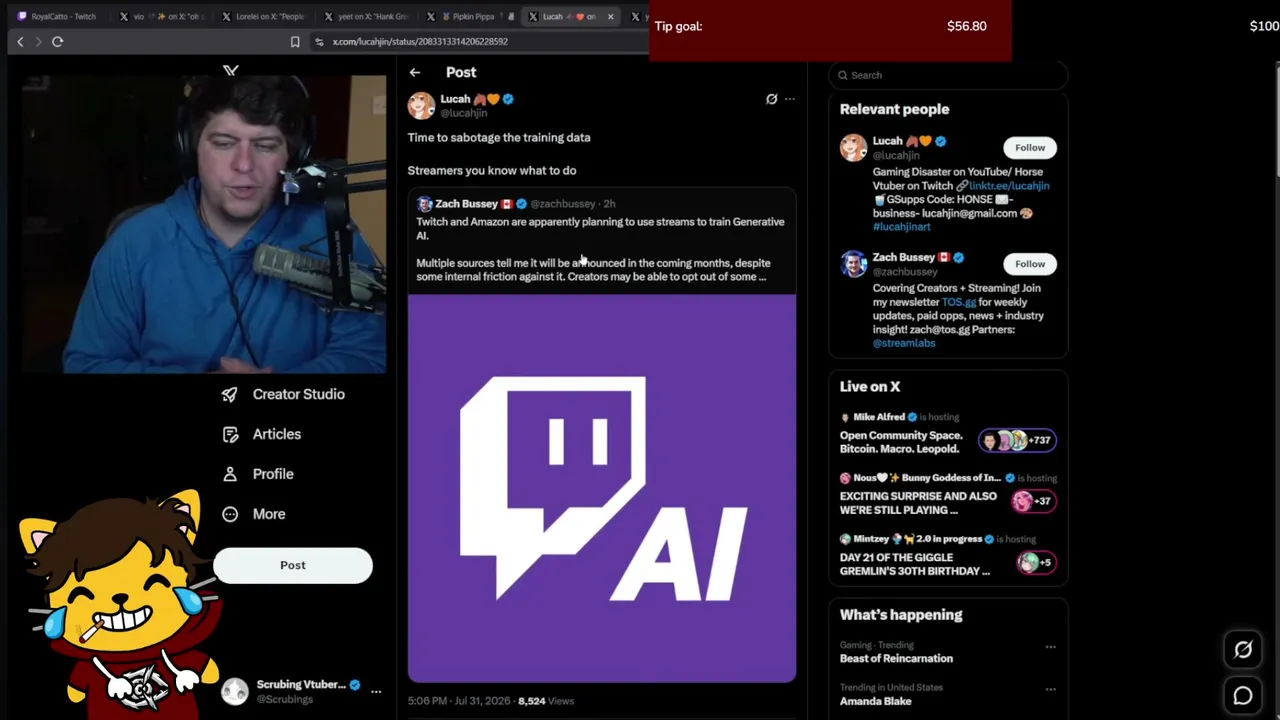Click the 8,524 Views count
The image size is (1280, 720).
click(546, 701)
